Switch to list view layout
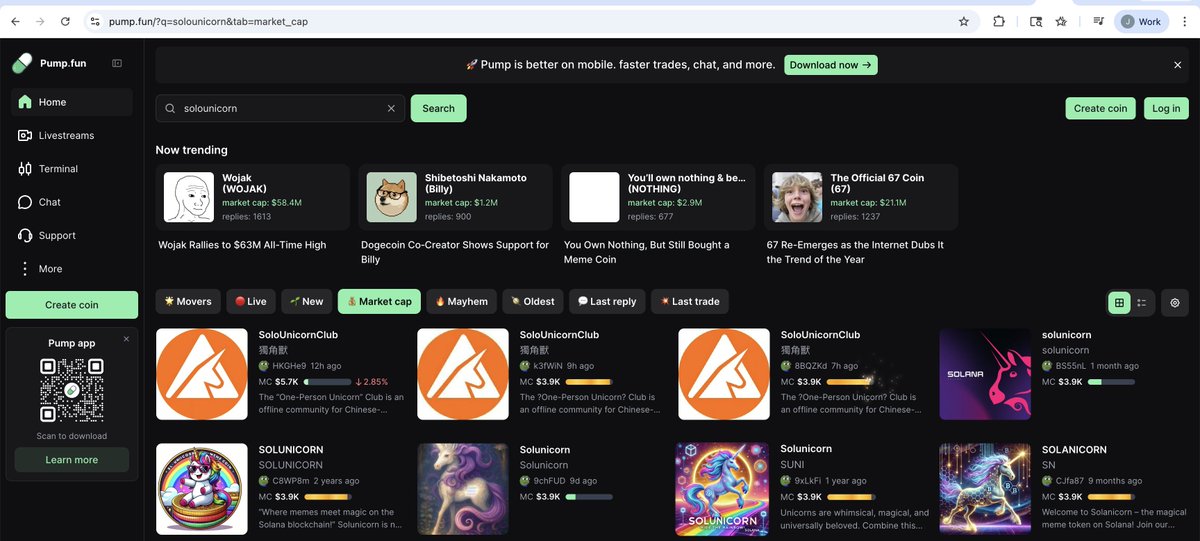Viewport: 1200px width, 541px height. 1142,303
